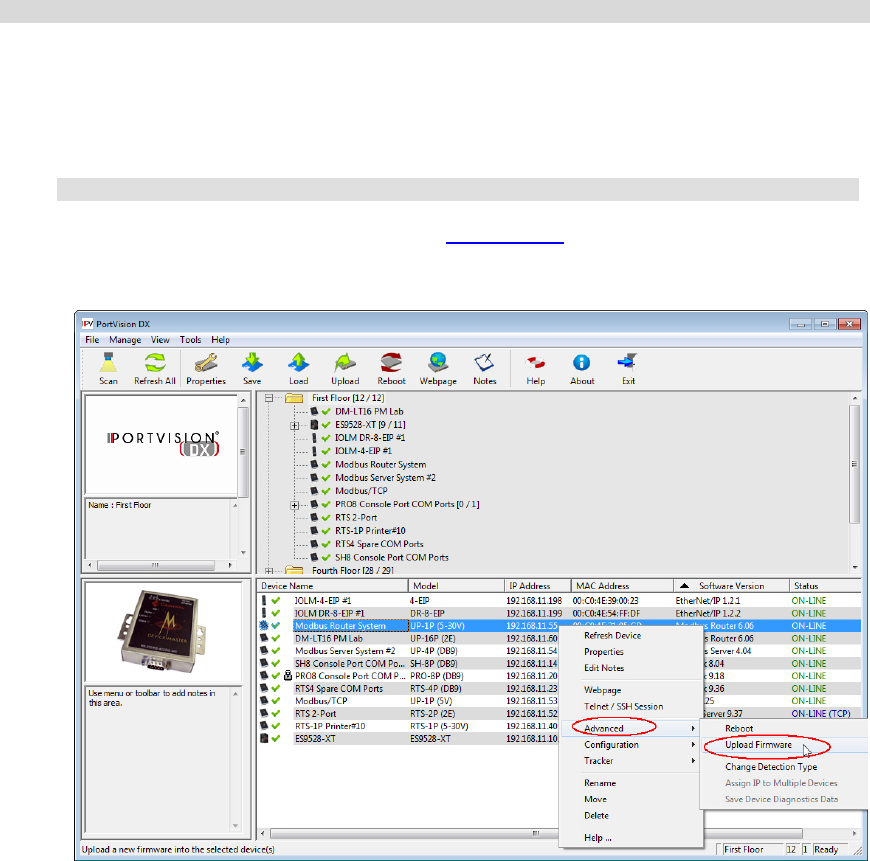Sort by the Device Name column header

[332, 586]
